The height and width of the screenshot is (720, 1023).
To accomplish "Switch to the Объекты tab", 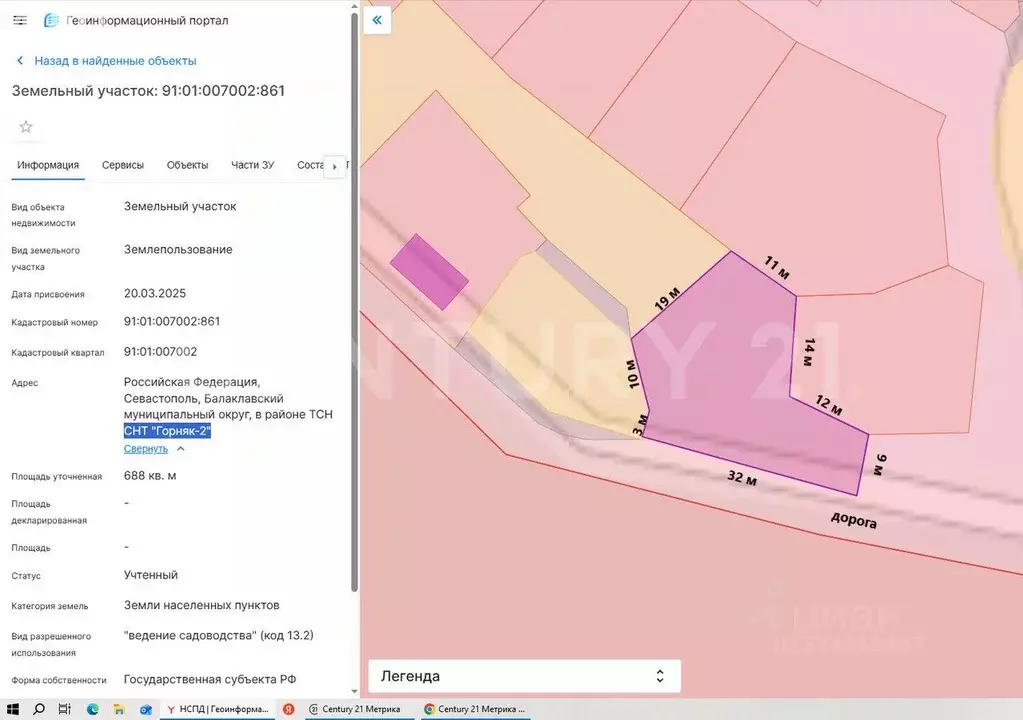I will click(x=187, y=165).
